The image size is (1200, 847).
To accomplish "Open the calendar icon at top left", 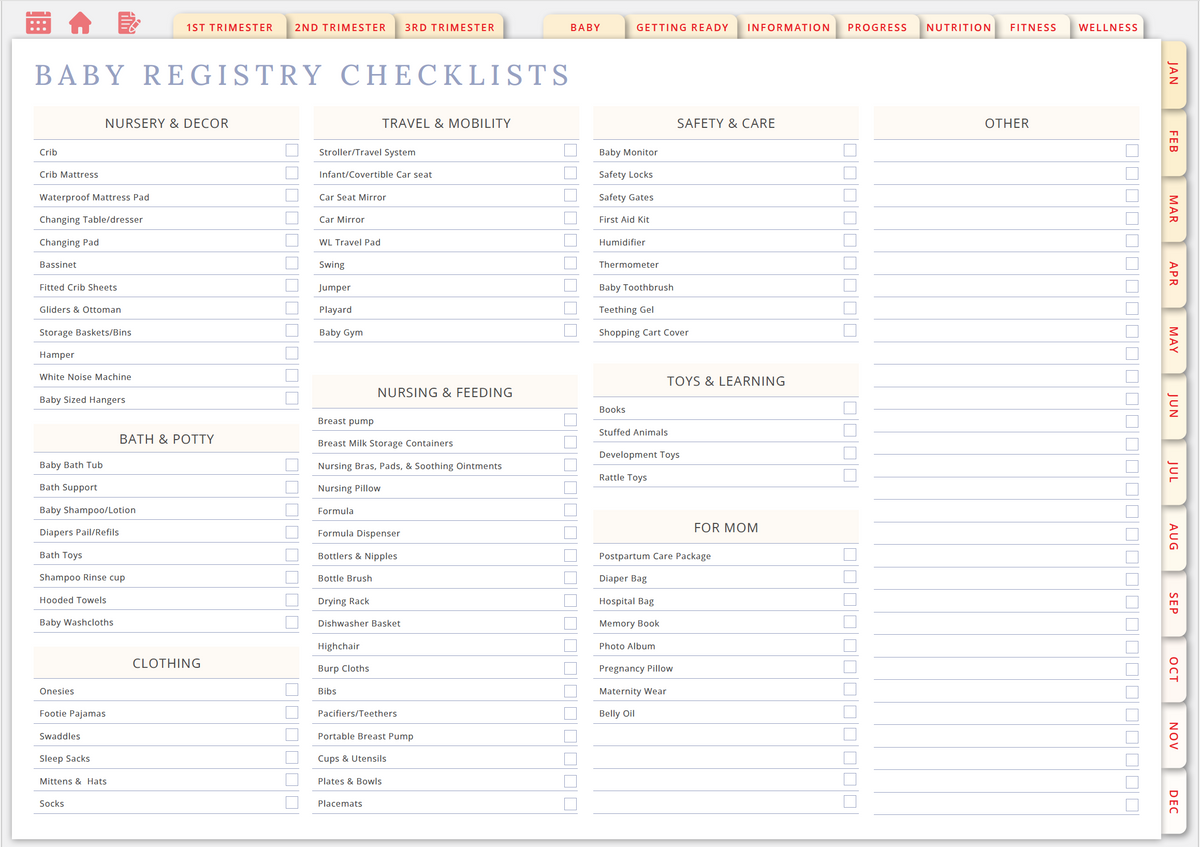I will [38, 22].
